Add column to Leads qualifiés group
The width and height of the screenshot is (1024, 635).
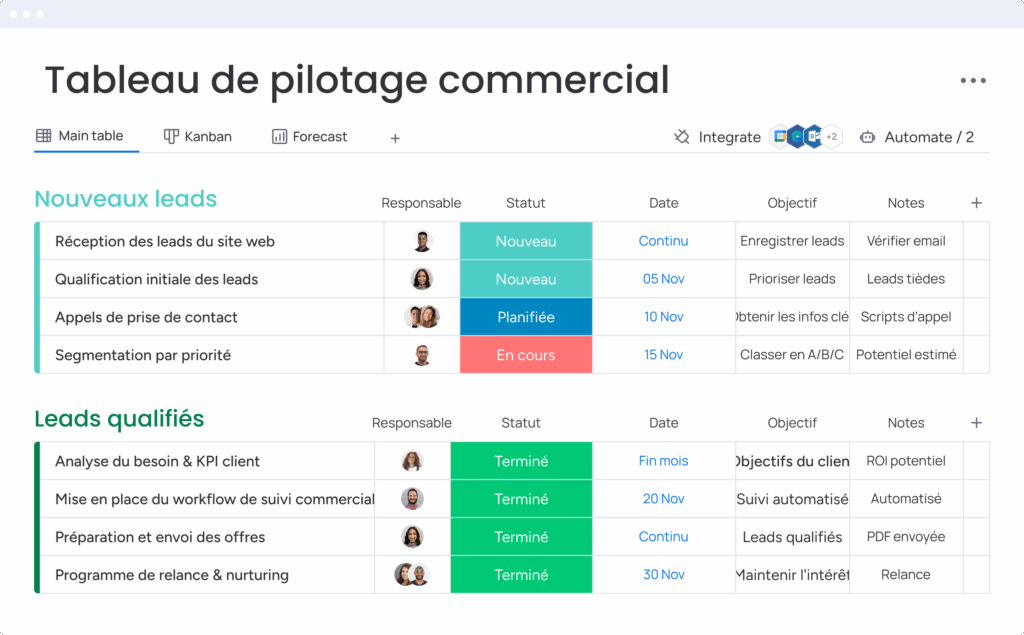976,423
